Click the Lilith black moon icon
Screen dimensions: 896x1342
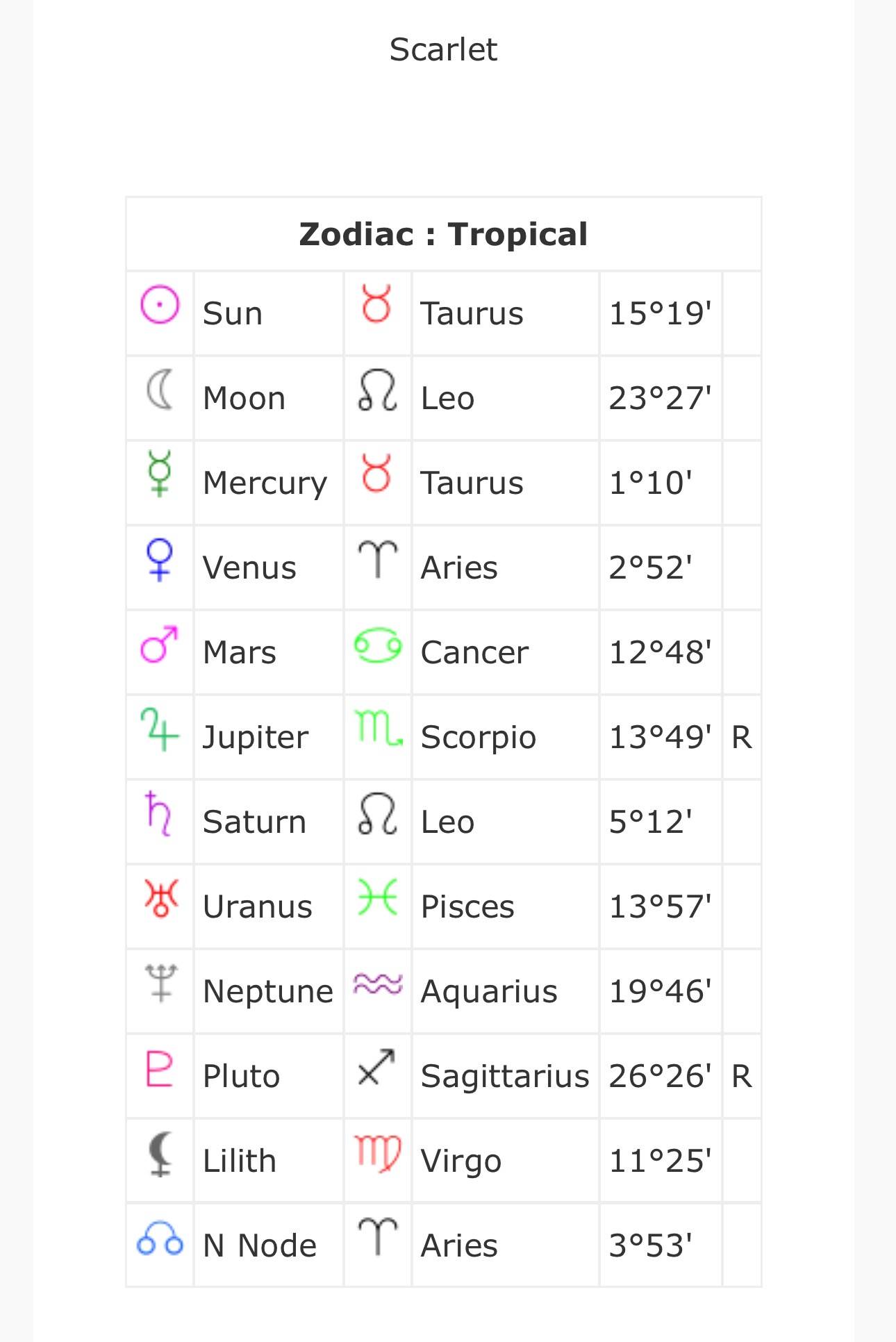point(160,1154)
